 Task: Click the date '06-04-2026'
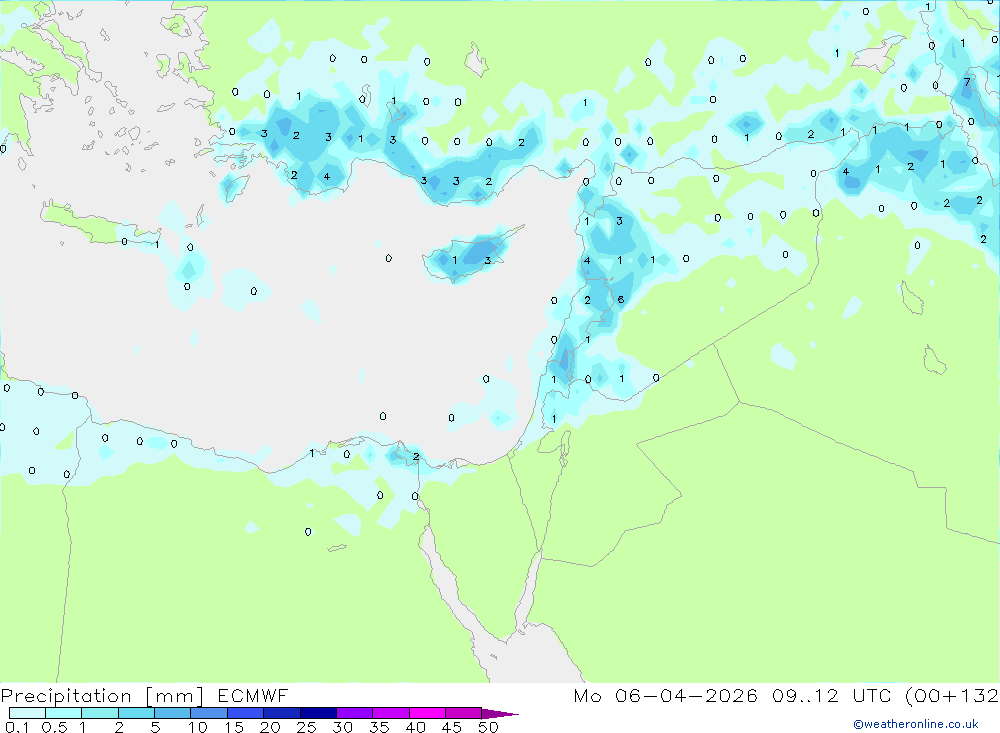tap(686, 695)
